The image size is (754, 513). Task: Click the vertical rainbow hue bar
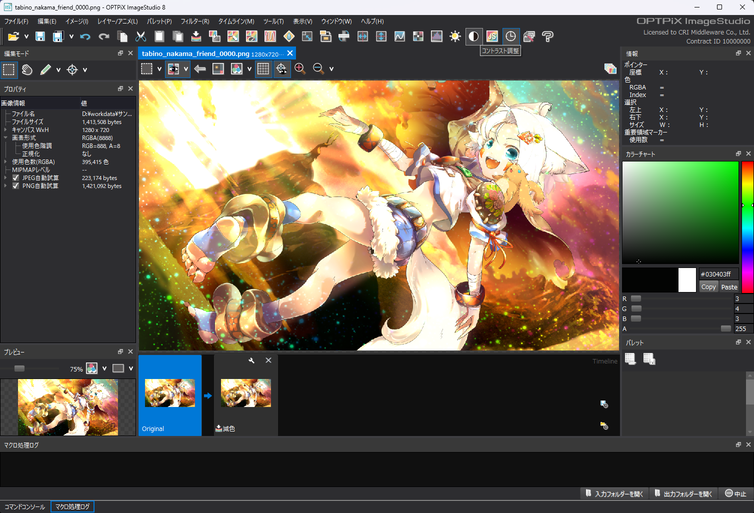point(747,227)
